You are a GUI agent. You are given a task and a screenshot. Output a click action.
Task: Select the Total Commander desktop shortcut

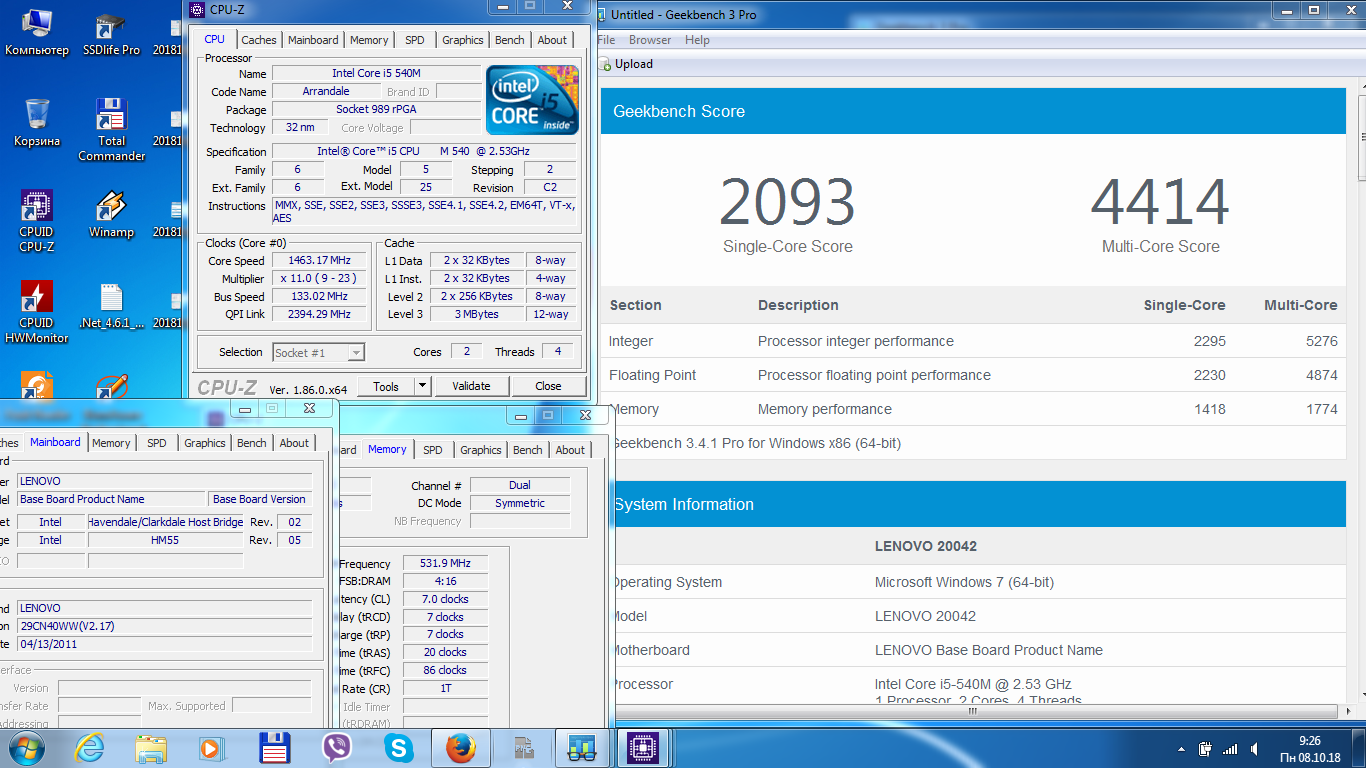[111, 130]
